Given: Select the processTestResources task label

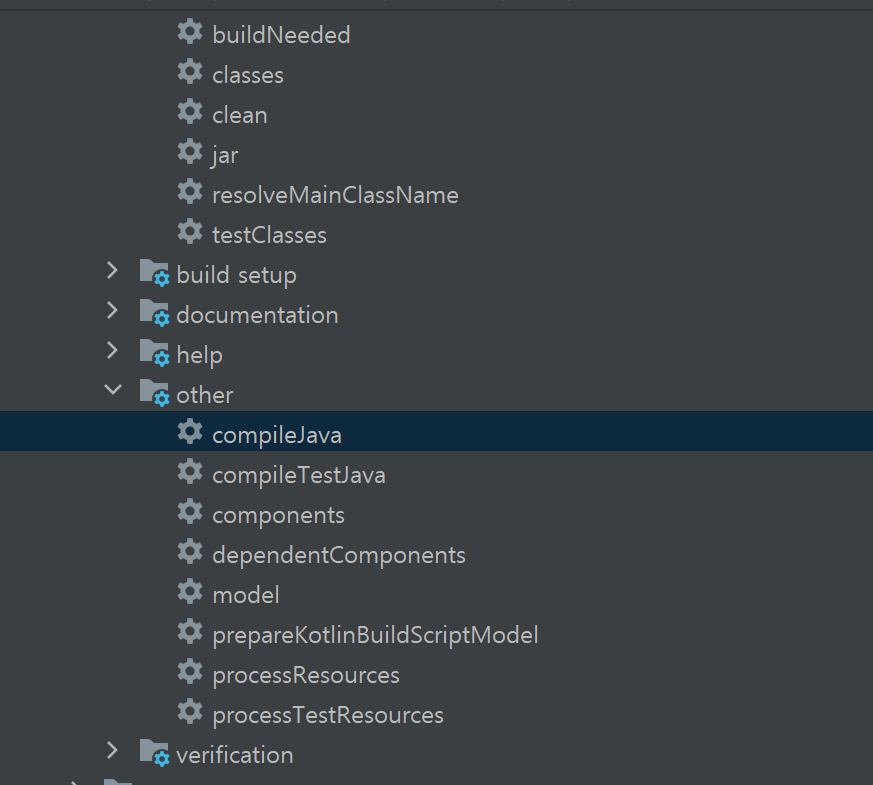Looking at the screenshot, I should click(328, 715).
